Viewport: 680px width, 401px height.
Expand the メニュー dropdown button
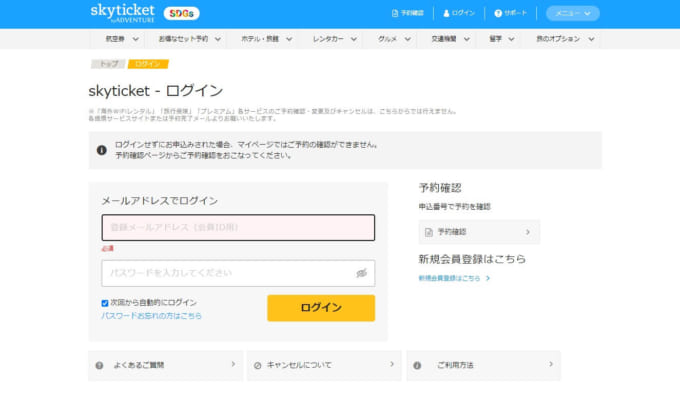[x=572, y=13]
